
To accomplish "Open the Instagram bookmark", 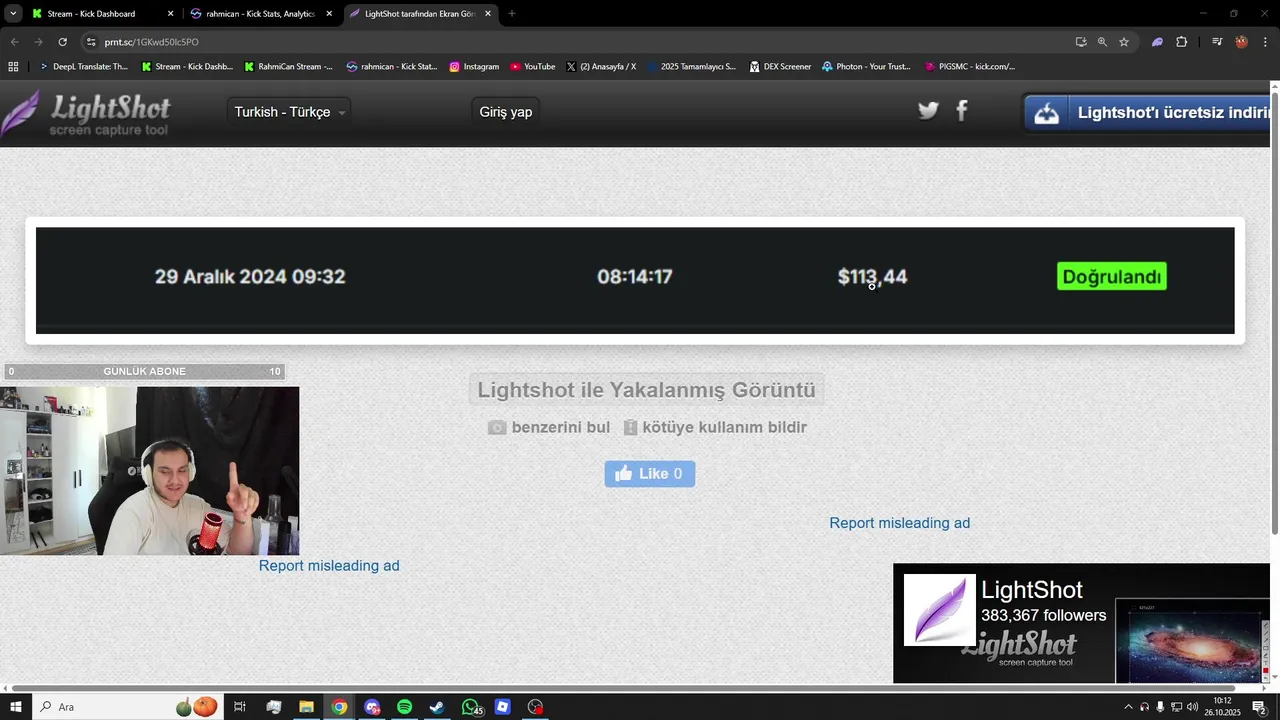I will click(474, 67).
